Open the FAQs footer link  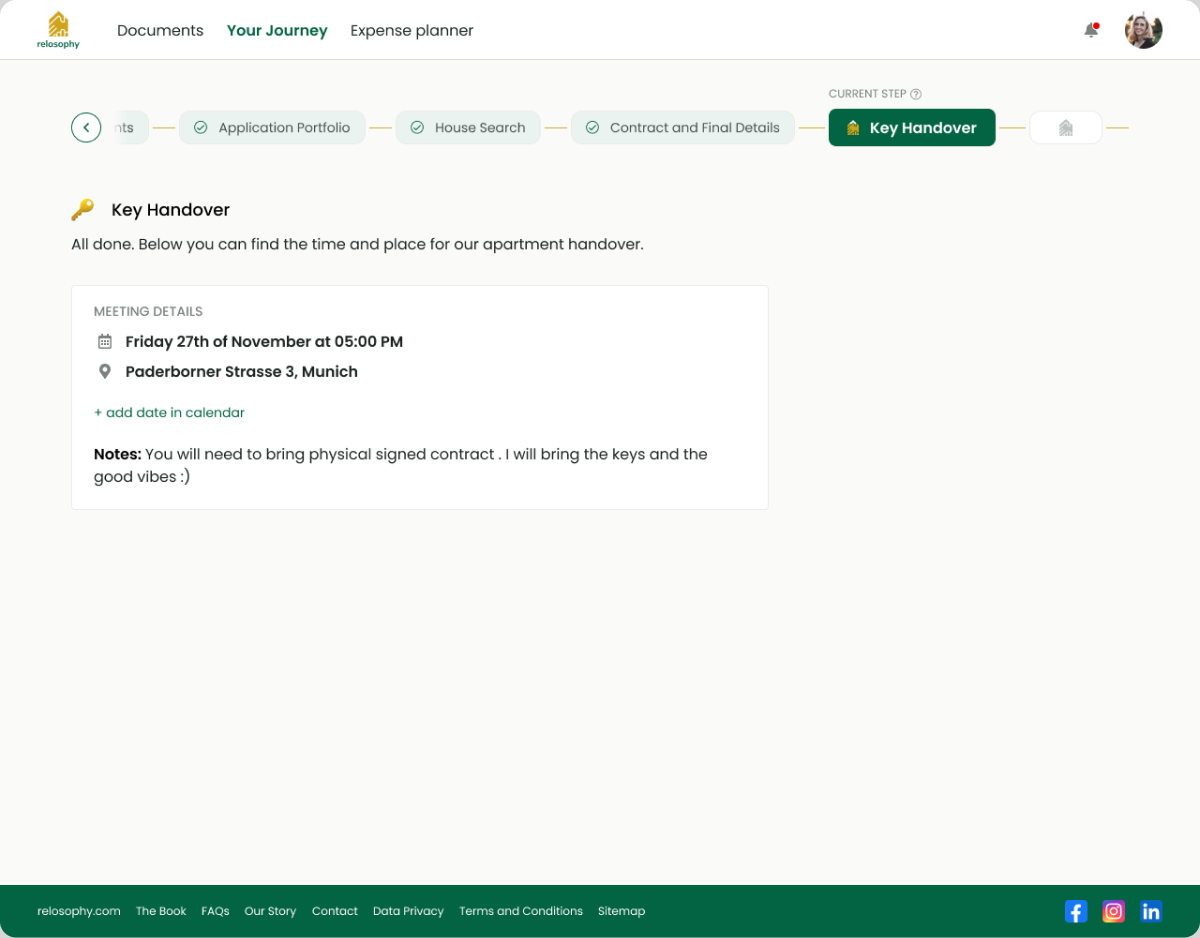(215, 911)
